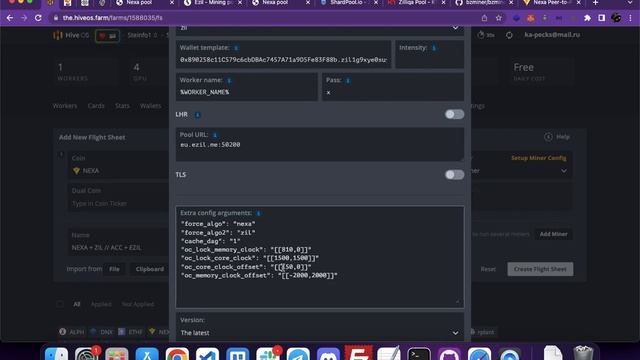Open Visual Studio Code from the dock

(x=207, y=353)
